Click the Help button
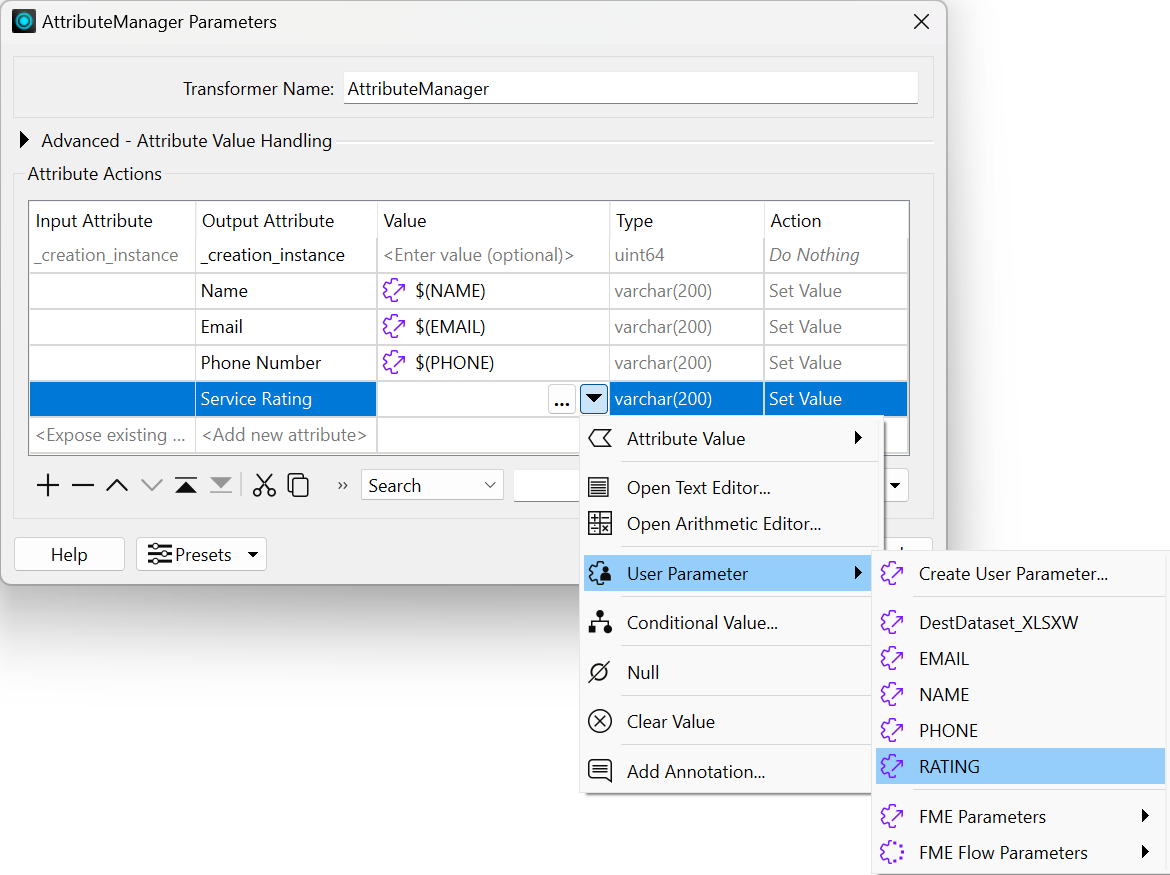 click(x=69, y=554)
